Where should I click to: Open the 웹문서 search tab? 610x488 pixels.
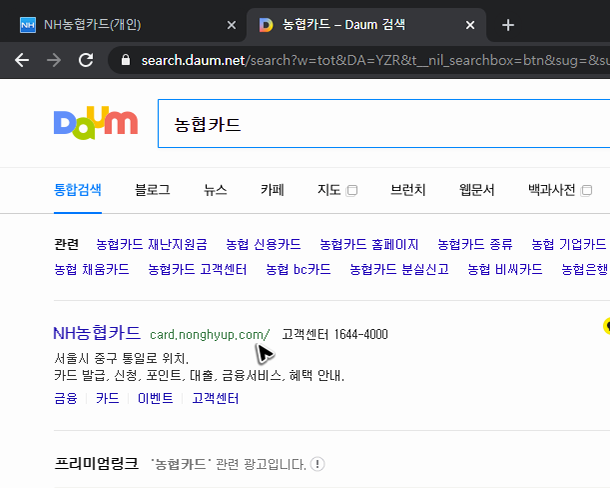click(477, 190)
